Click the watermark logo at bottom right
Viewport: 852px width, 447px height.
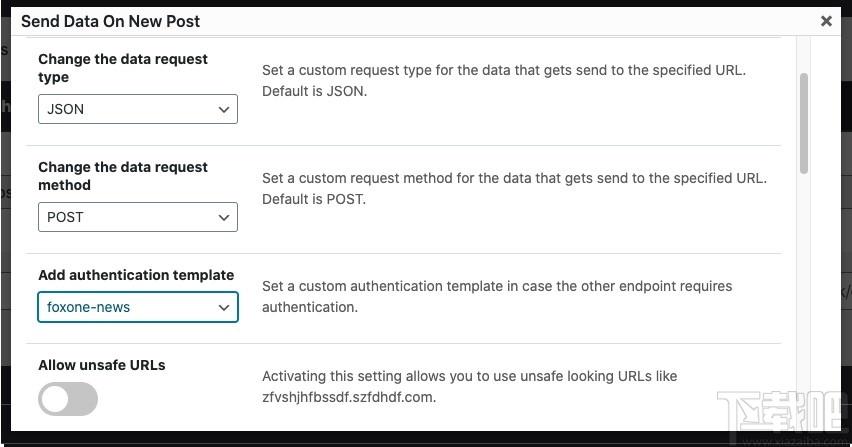point(782,413)
